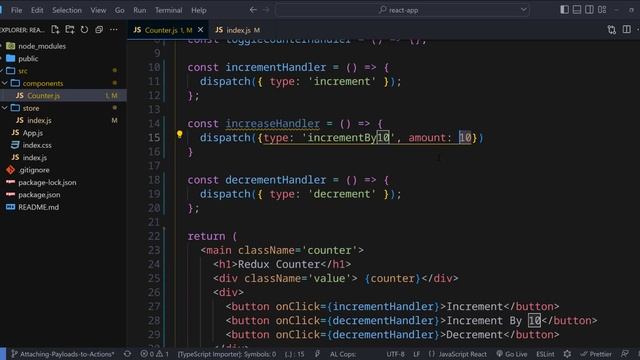Click increaseHandler on line 14
The image size is (640, 360).
[x=272, y=123]
